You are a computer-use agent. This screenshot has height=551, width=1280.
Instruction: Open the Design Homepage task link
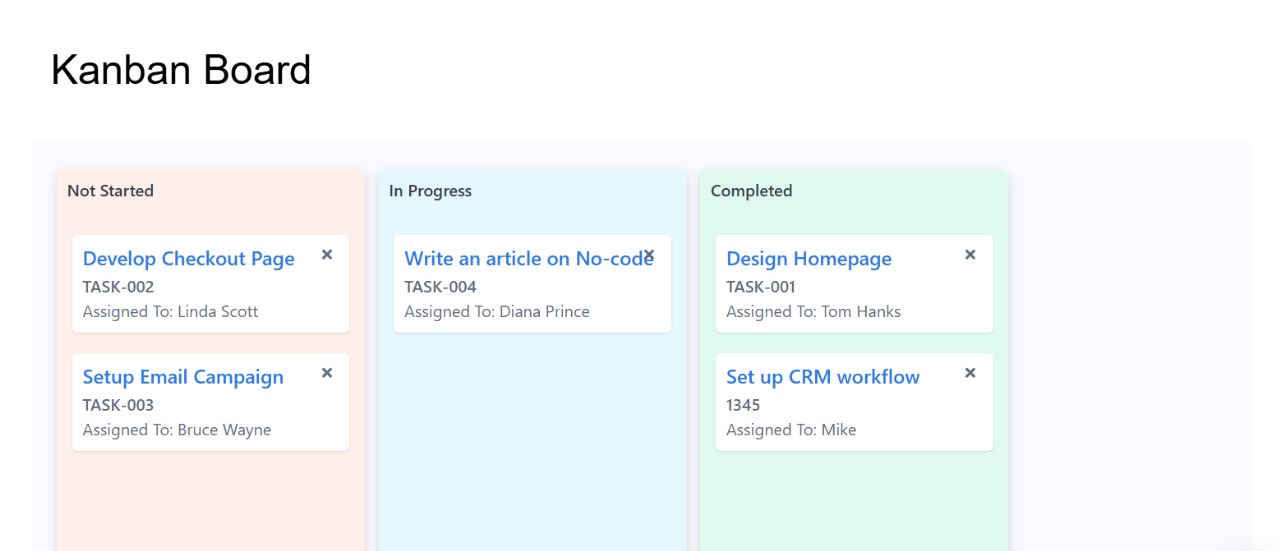809,259
